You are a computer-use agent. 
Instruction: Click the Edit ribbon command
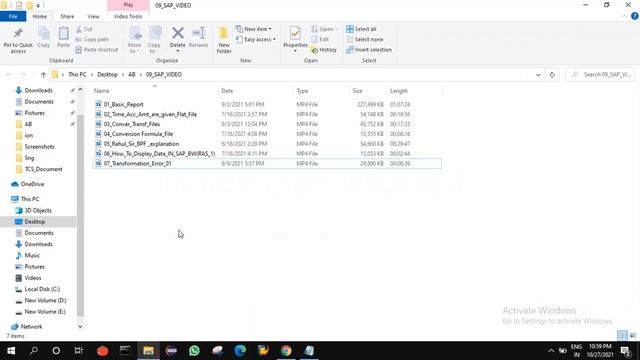coord(320,40)
